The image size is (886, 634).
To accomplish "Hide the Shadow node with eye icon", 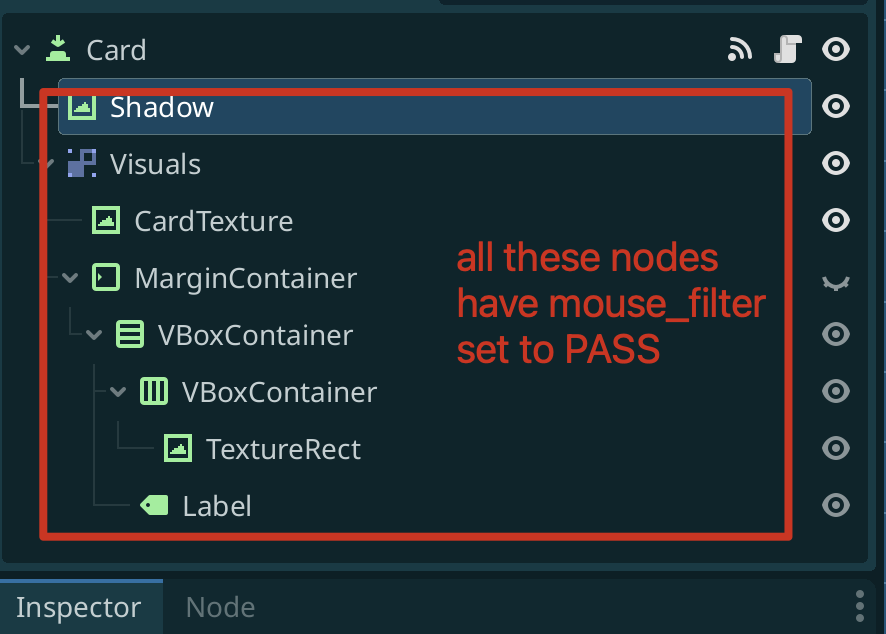I will 836,106.
